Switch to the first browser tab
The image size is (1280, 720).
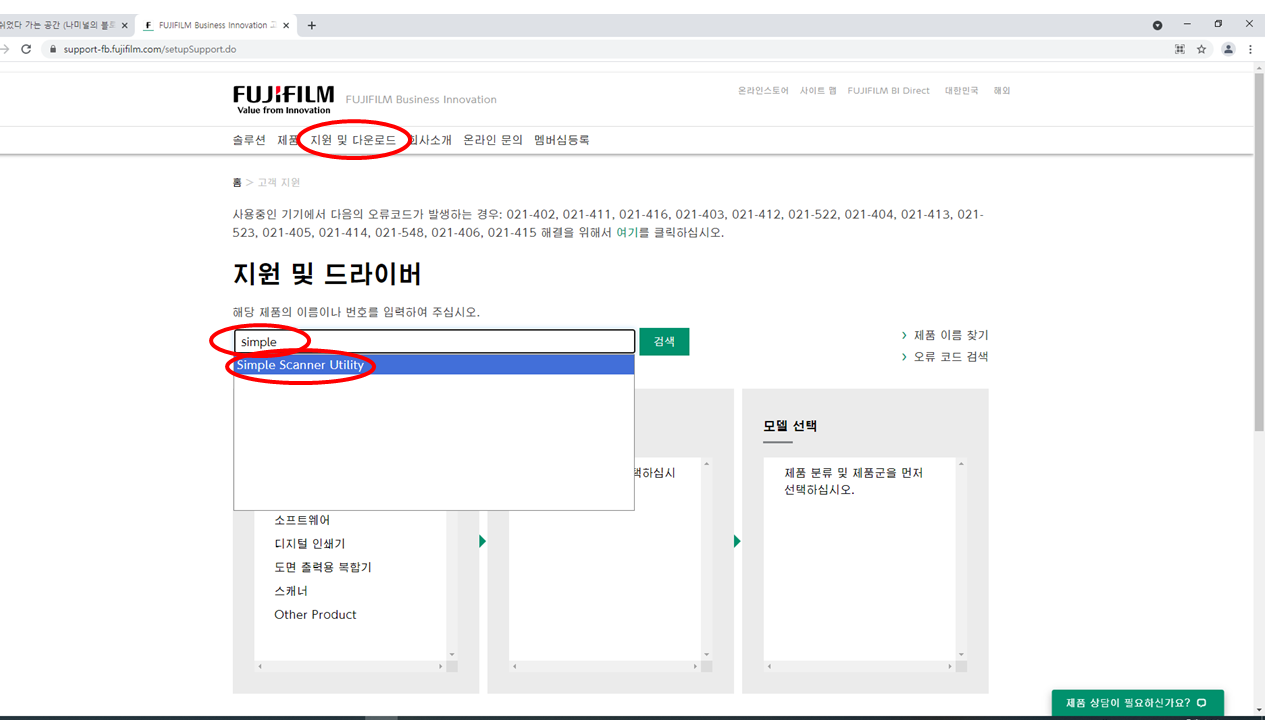point(63,25)
